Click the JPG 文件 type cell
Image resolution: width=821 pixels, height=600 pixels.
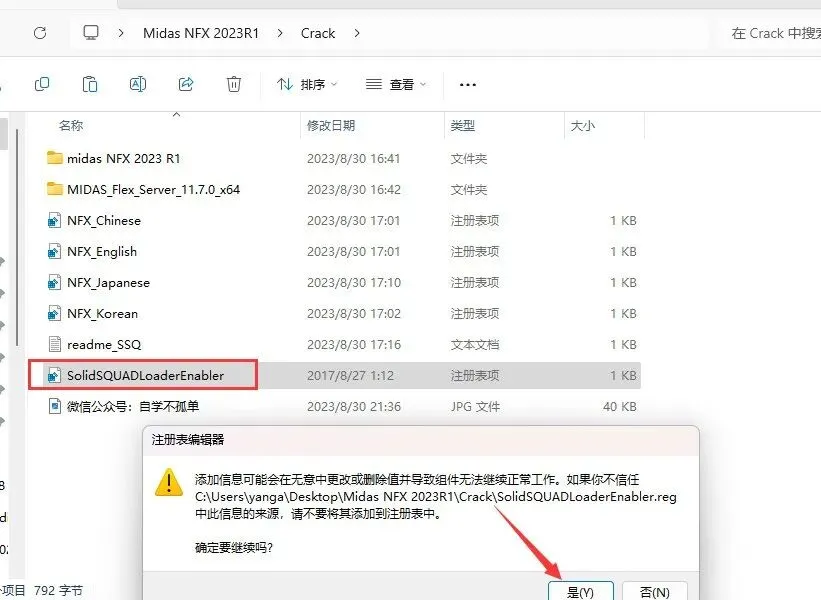click(475, 406)
